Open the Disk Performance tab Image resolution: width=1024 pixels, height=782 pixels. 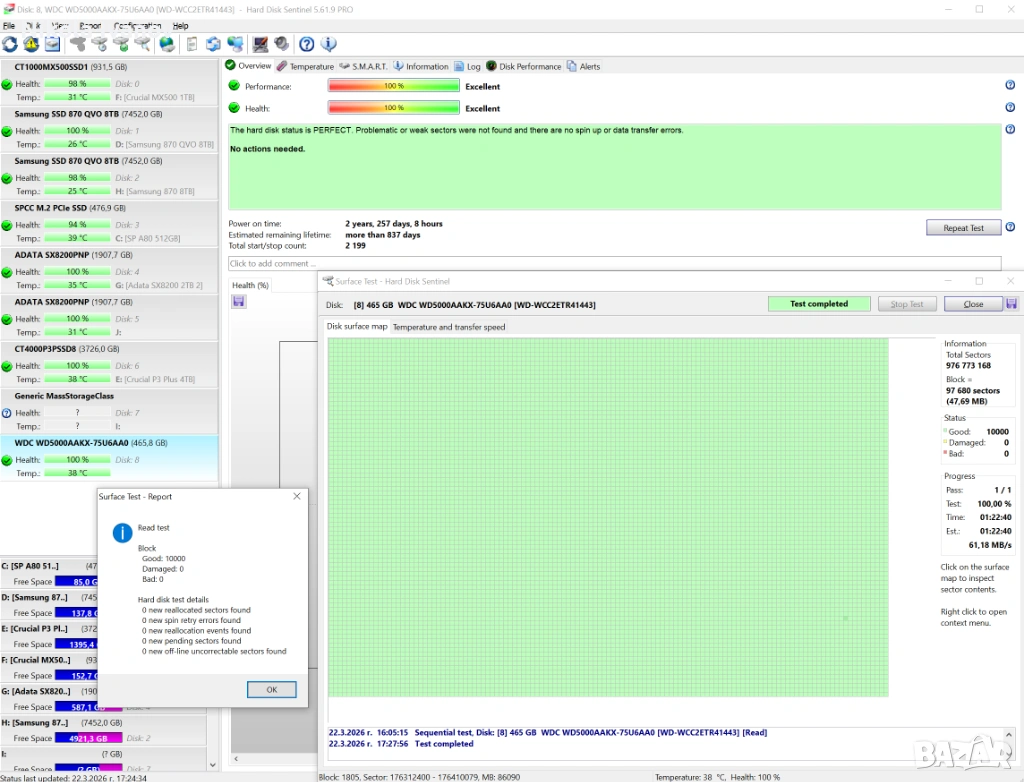tap(523, 66)
